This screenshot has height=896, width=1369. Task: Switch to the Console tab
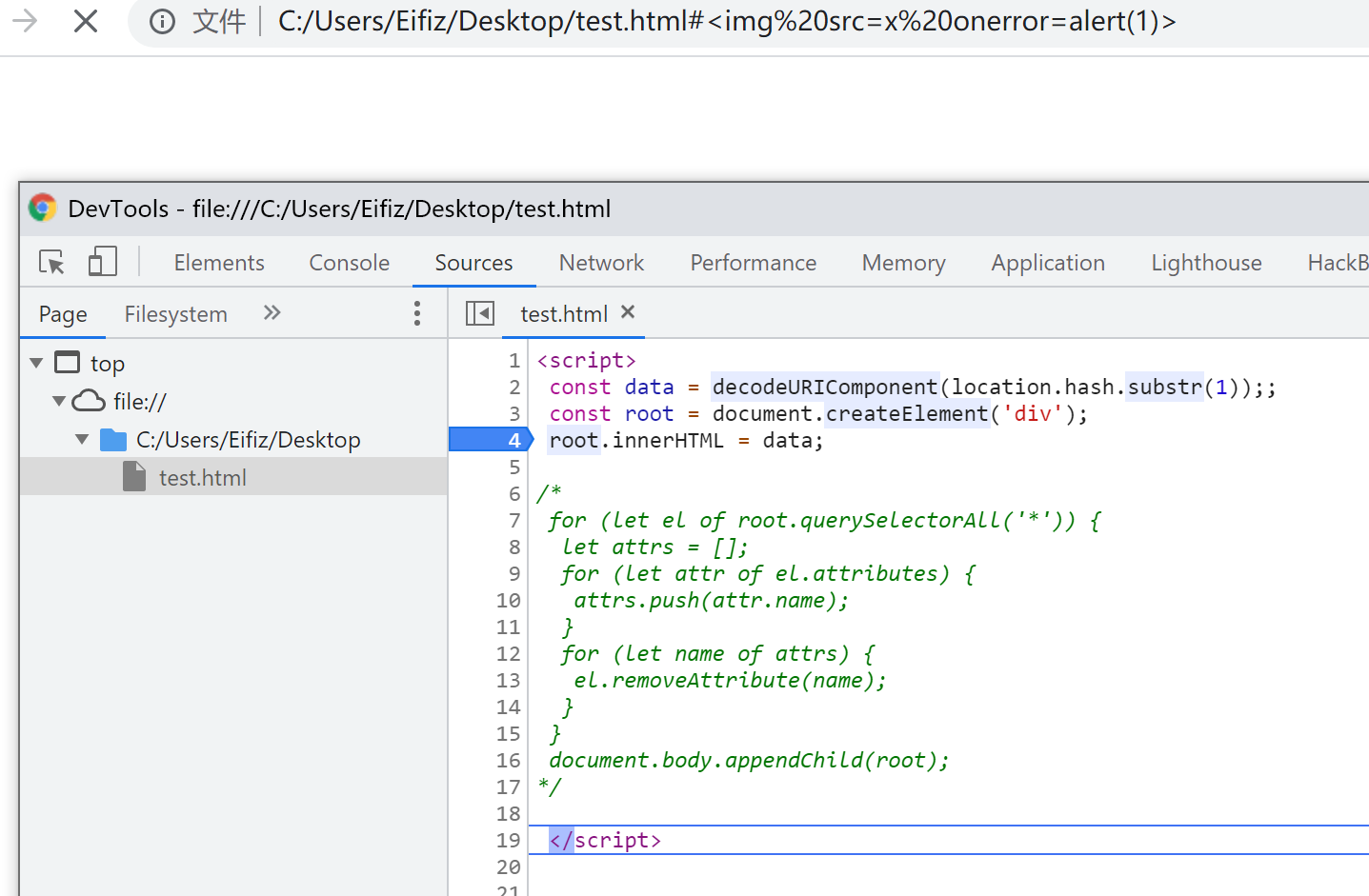click(349, 263)
